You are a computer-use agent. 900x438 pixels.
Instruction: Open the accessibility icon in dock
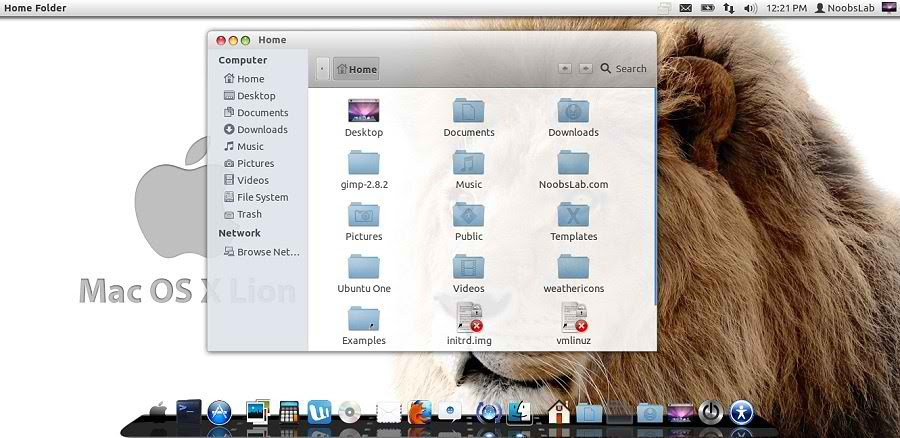(741, 412)
